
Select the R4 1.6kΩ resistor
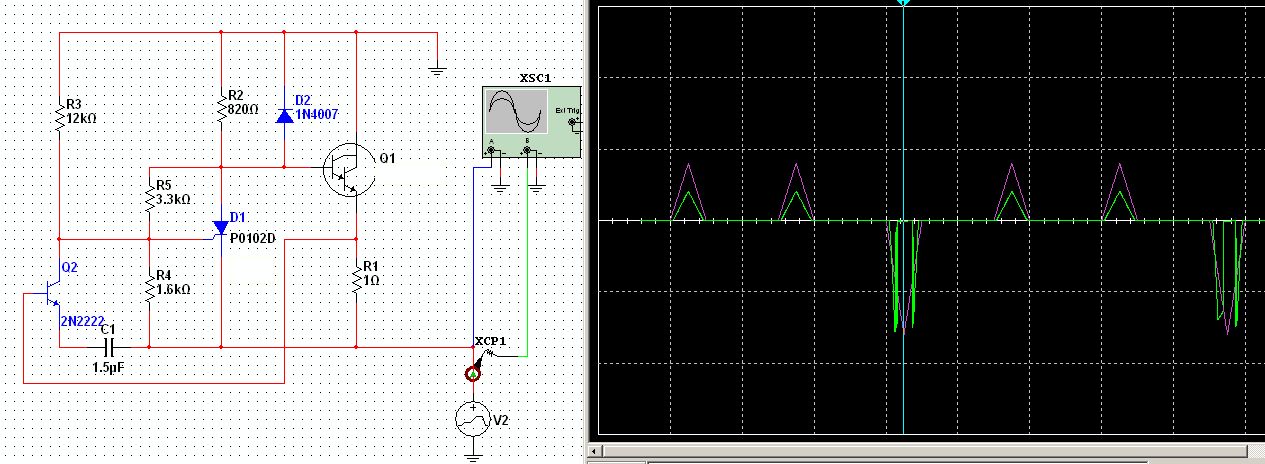(x=149, y=287)
